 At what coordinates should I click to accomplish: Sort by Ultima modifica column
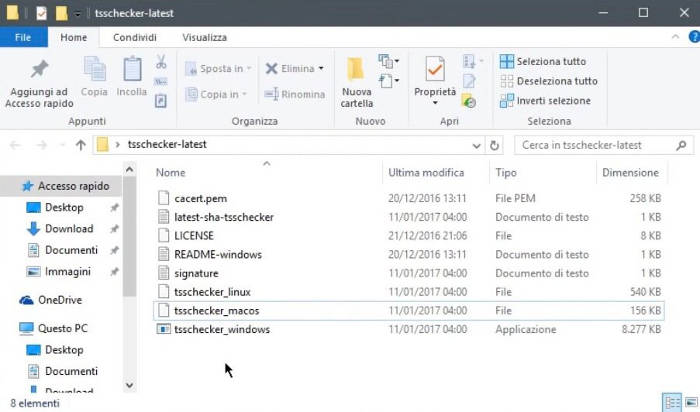(426, 173)
